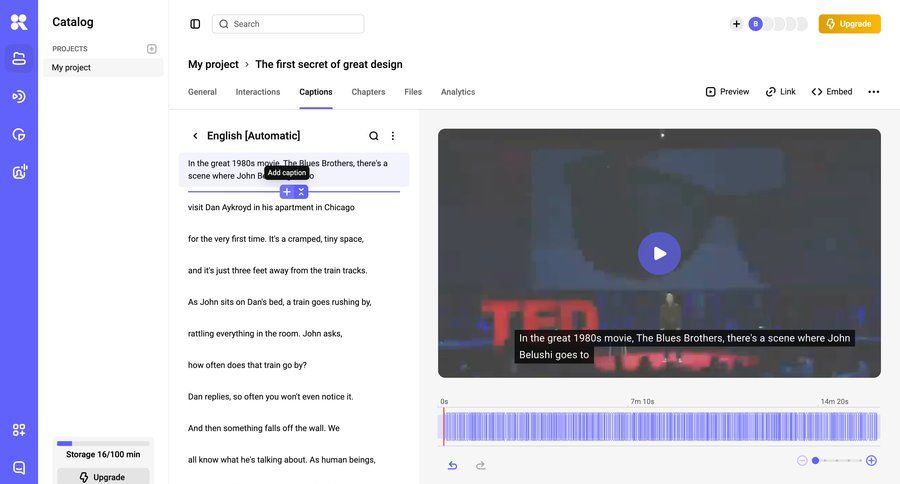900x484 pixels.
Task: Undo the last caption edit
Action: [452, 465]
